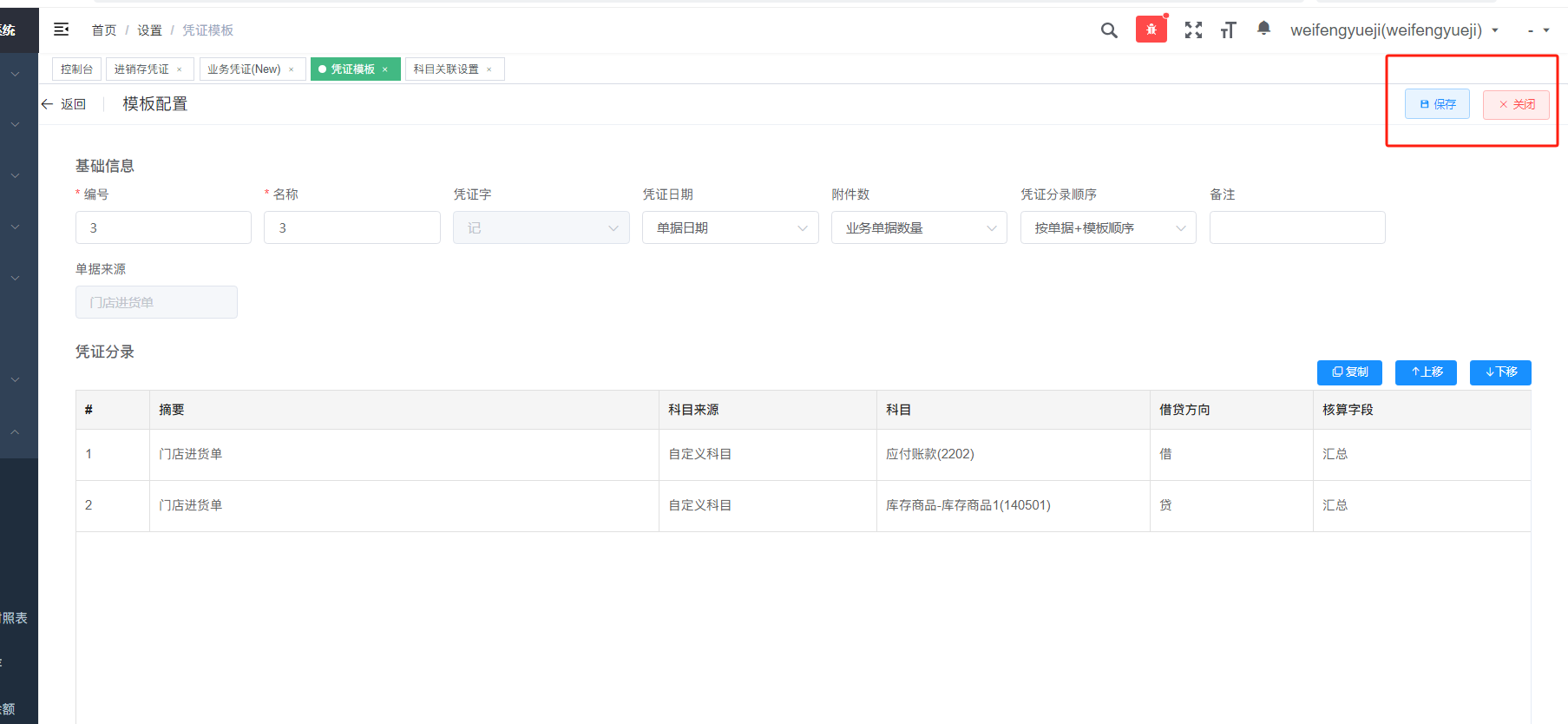Click the red bug report icon
1568x724 pixels.
coord(1151,30)
